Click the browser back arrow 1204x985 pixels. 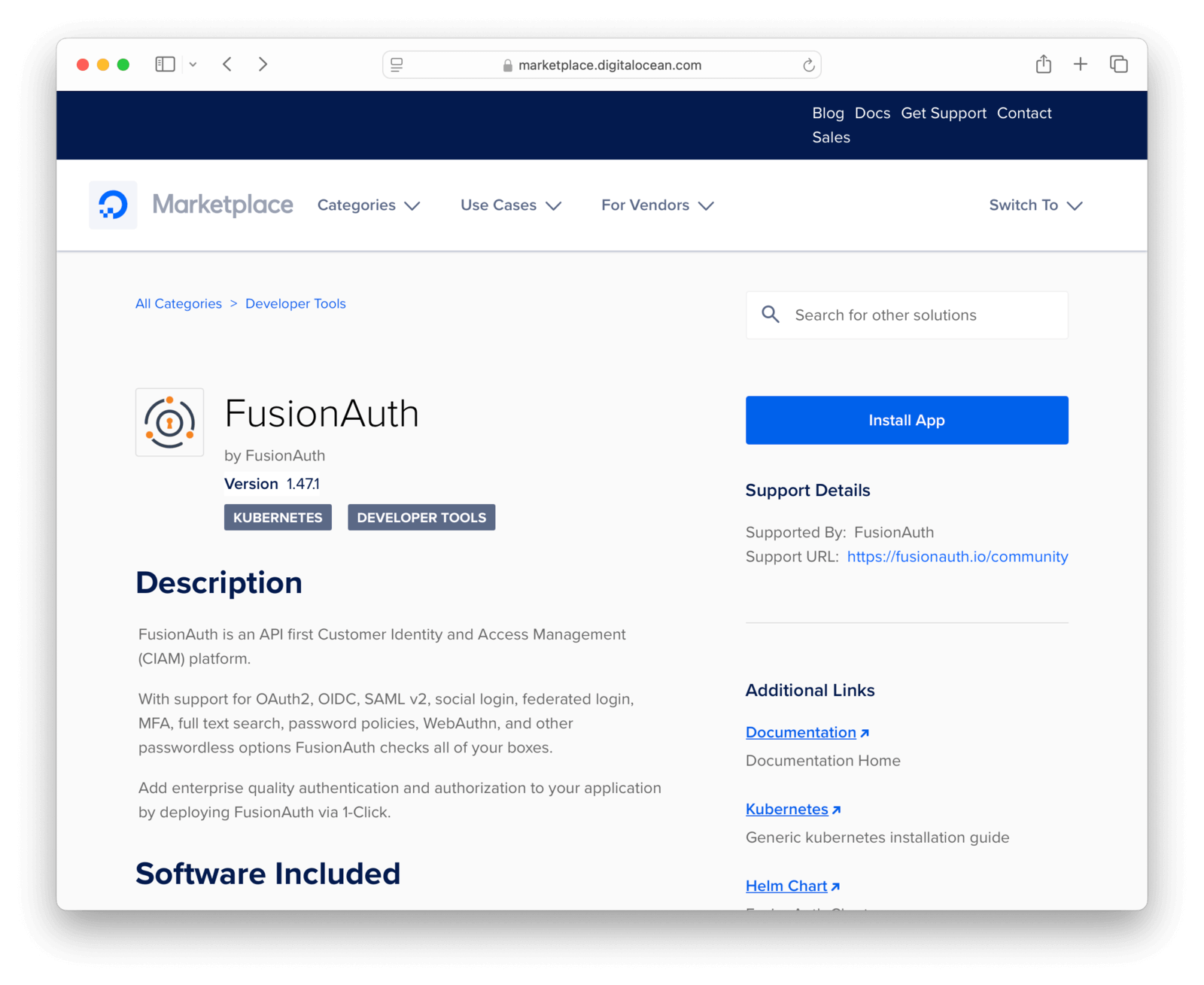coord(227,64)
